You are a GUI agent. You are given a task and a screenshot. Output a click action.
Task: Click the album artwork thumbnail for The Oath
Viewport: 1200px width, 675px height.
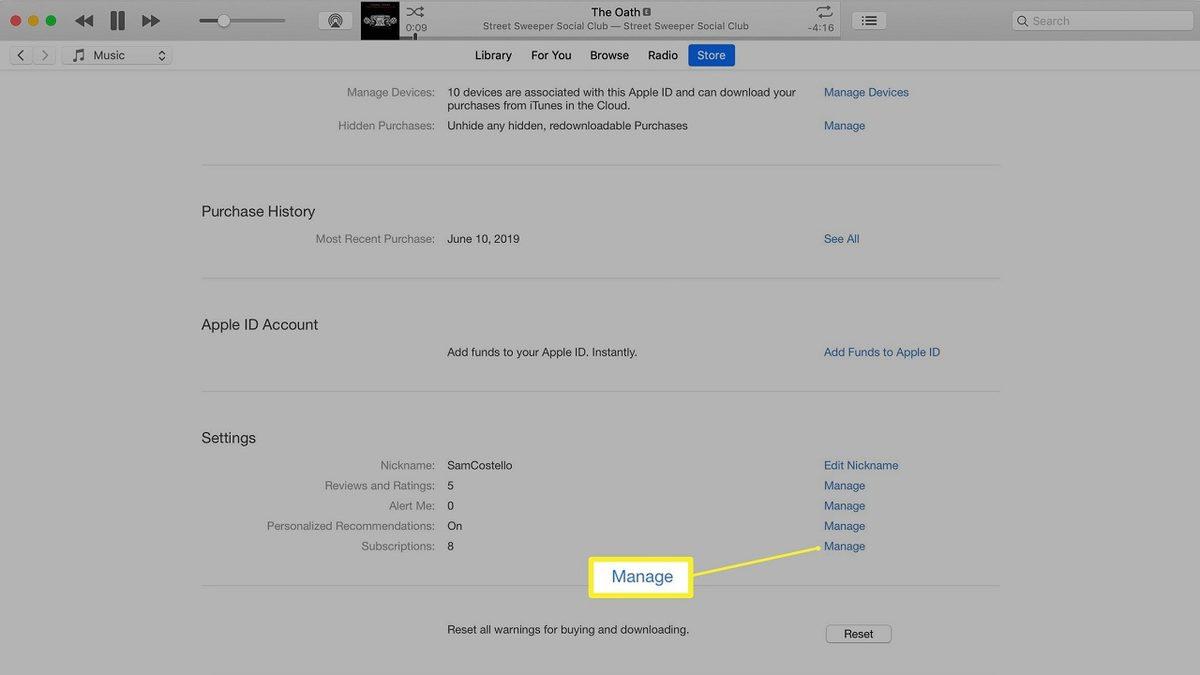coord(380,19)
